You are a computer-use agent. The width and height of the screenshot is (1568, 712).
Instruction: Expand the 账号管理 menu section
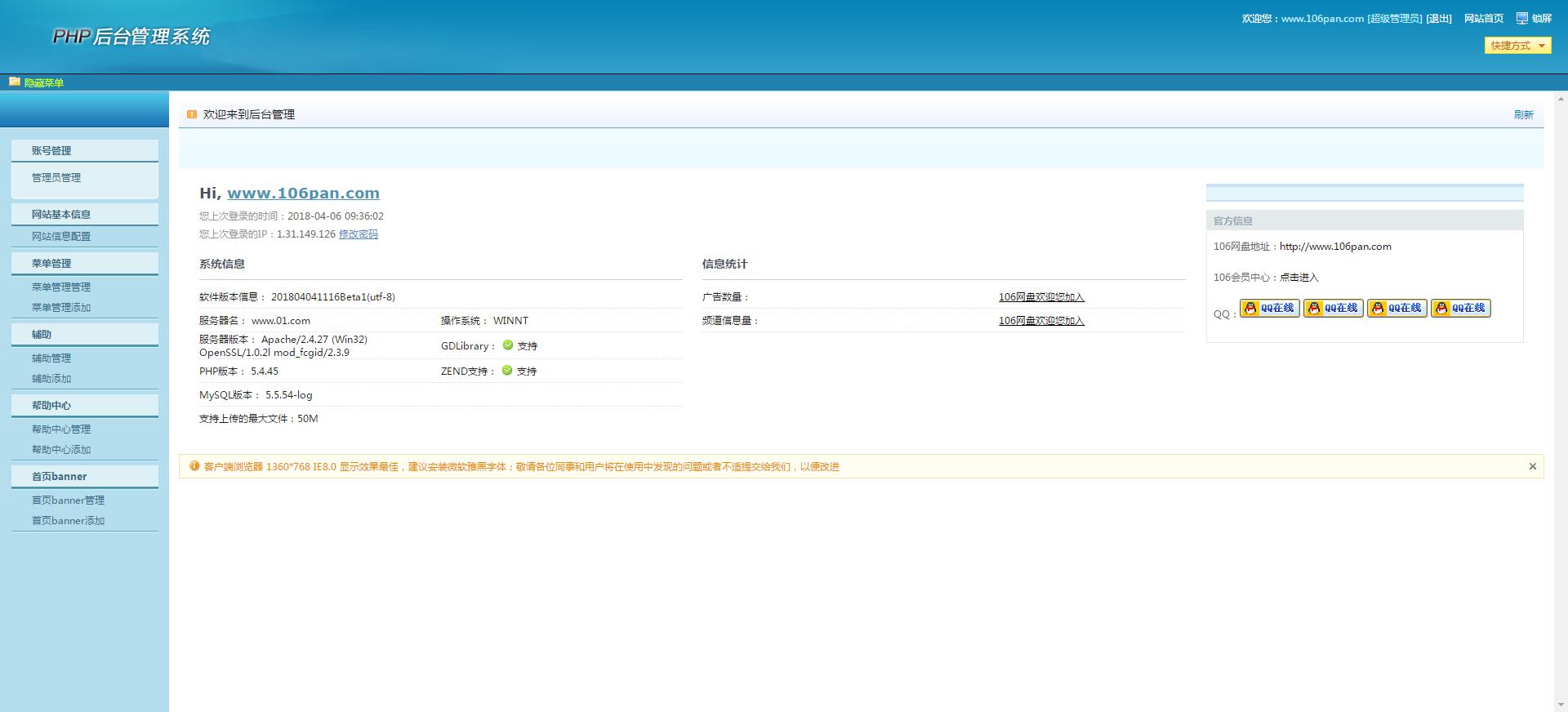(x=85, y=150)
